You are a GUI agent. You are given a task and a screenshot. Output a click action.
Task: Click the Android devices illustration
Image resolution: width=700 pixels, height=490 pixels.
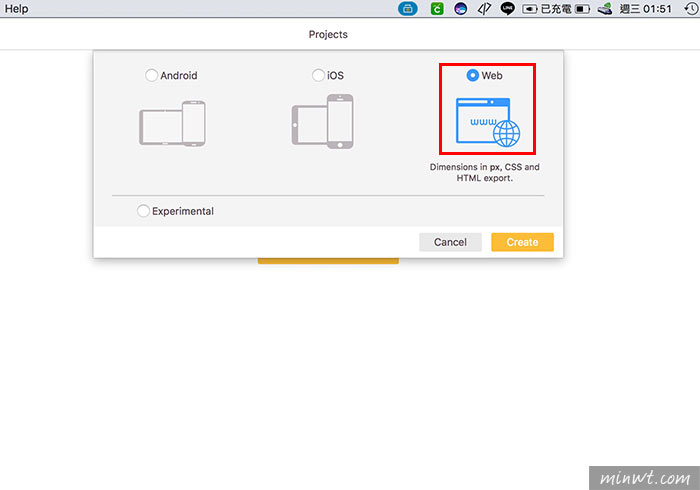point(173,124)
